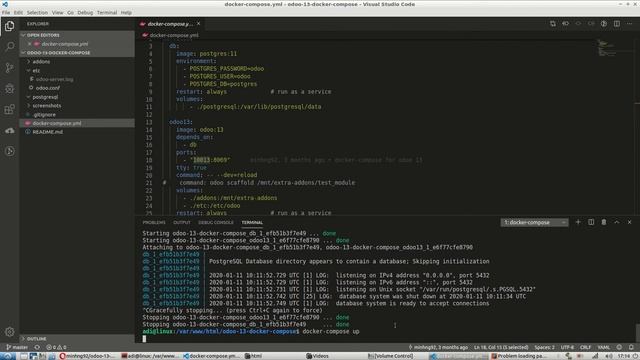Open the Git graph icon in activity bar
The height and width of the screenshot is (360, 640).
pyautogui.click(x=9, y=151)
